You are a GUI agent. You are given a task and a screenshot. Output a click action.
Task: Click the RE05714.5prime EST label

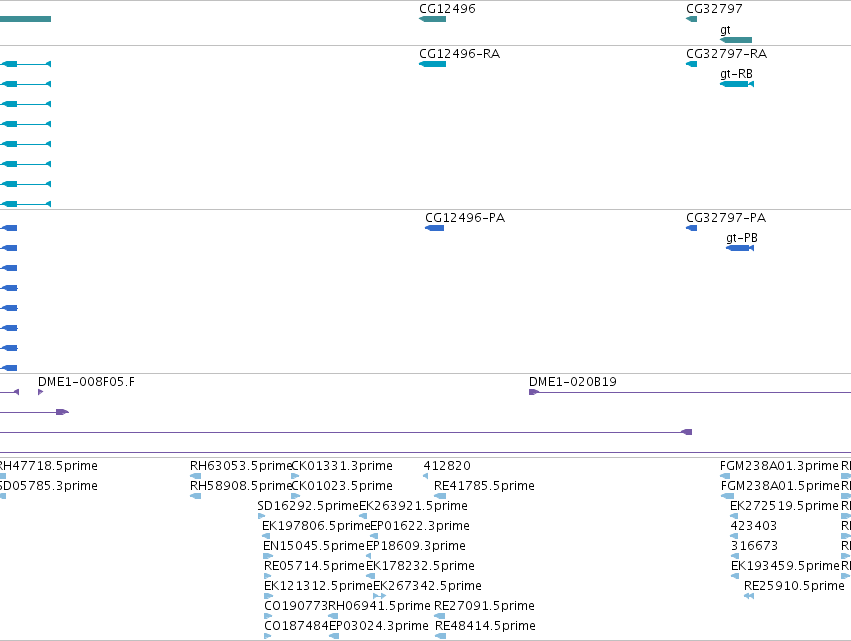click(x=315, y=566)
